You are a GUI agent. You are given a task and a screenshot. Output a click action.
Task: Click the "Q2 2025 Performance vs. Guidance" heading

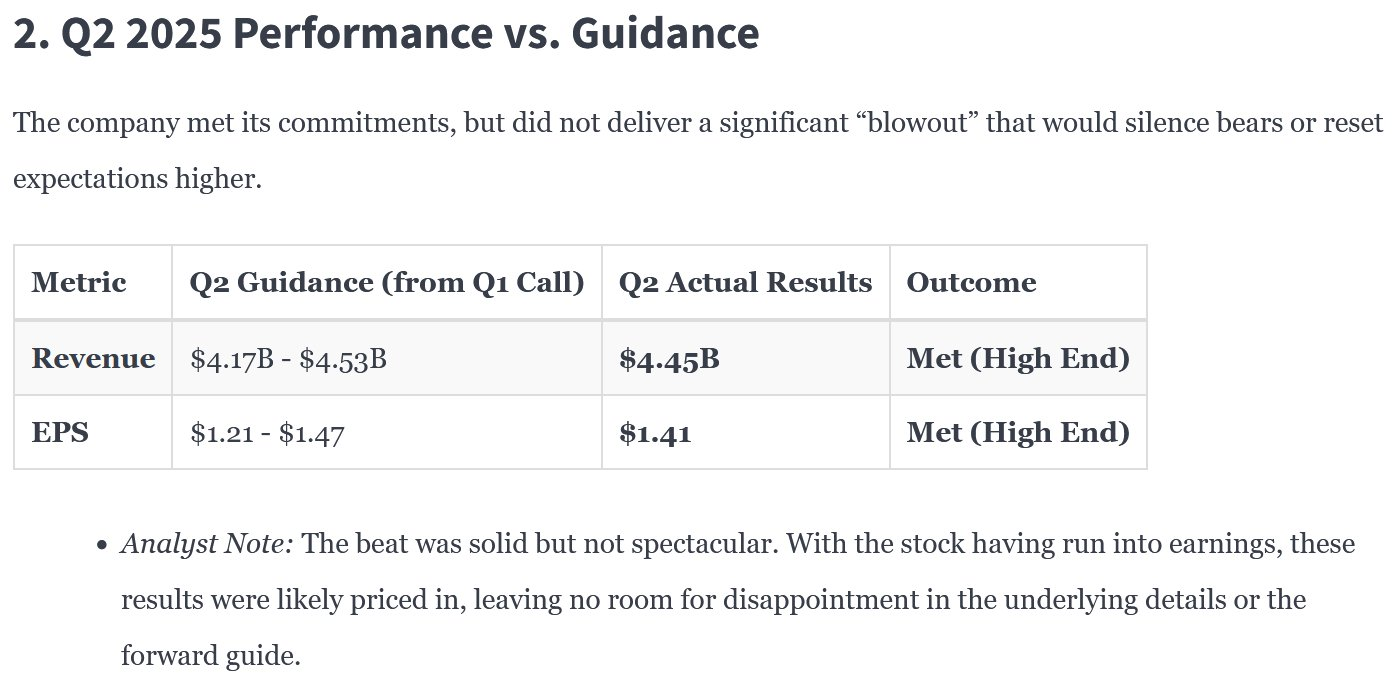386,36
